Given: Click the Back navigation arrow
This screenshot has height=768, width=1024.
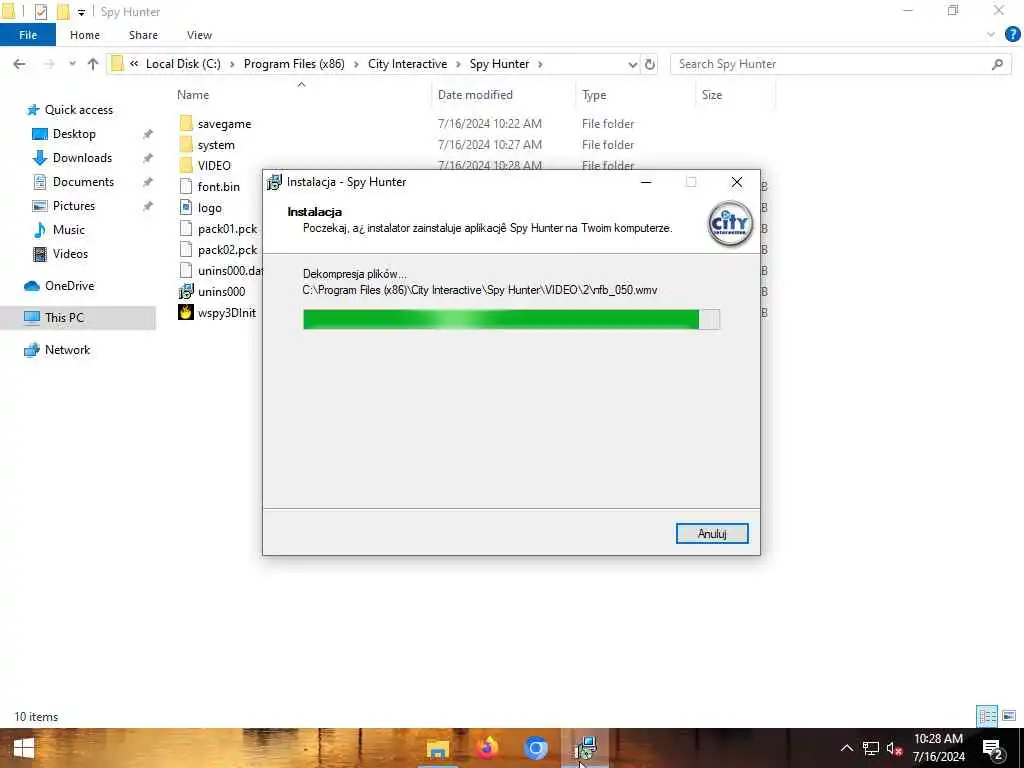Looking at the screenshot, I should coord(20,64).
